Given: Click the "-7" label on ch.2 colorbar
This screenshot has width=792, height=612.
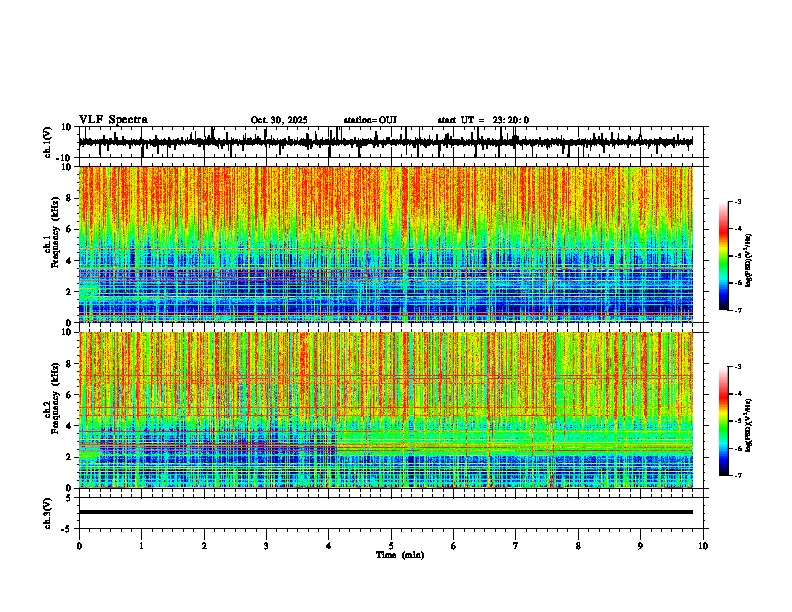Looking at the screenshot, I should (737, 475).
